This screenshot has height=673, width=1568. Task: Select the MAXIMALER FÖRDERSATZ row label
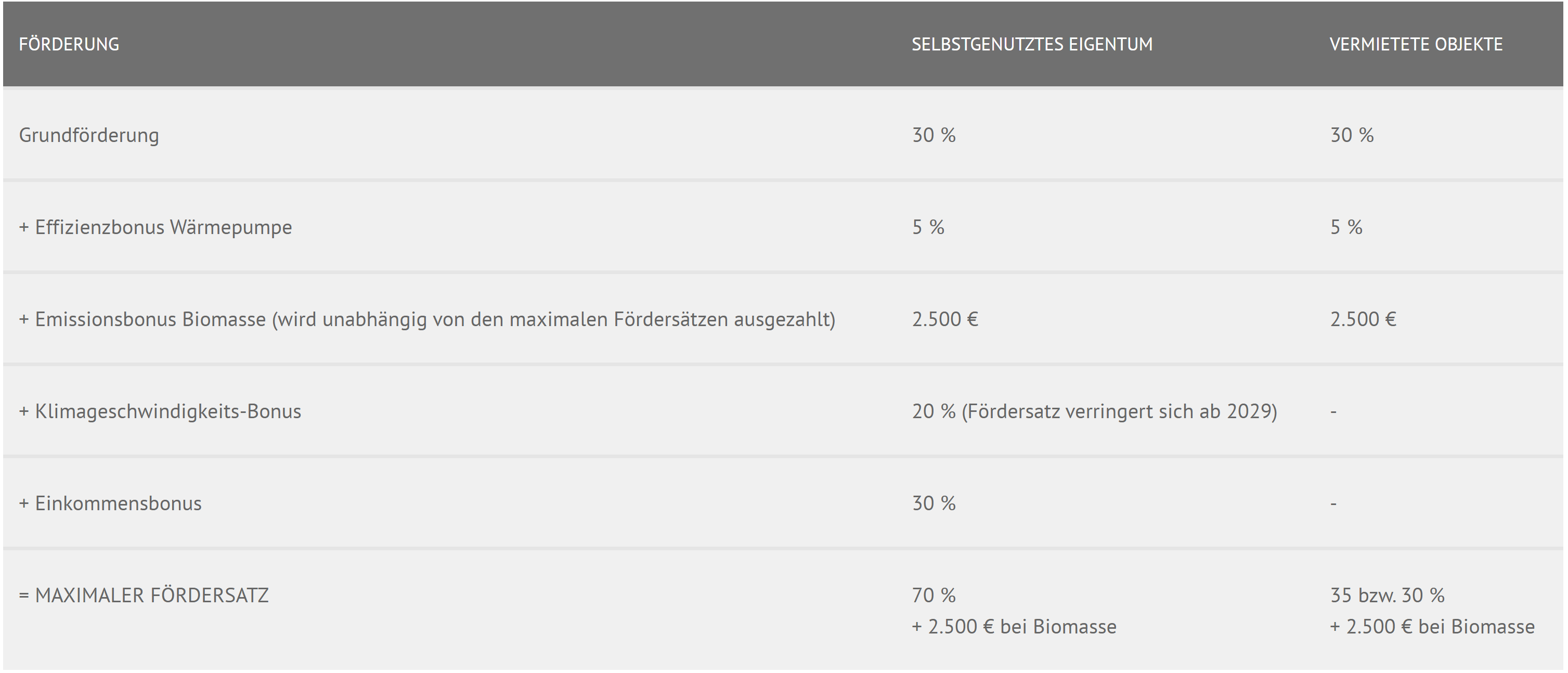[144, 596]
